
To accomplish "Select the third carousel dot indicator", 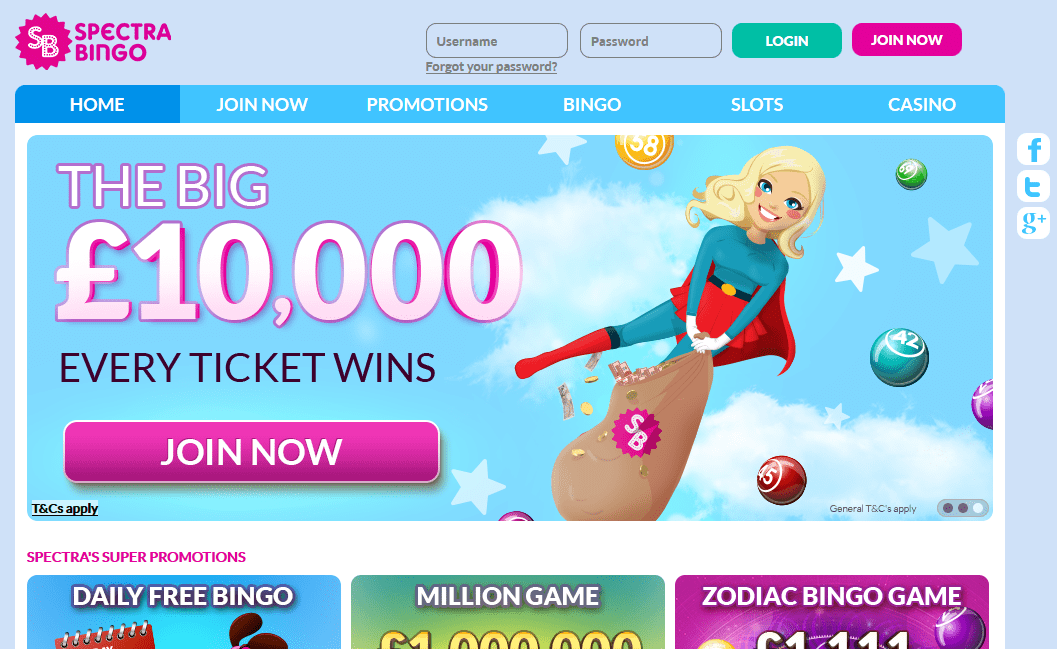I will [977, 508].
